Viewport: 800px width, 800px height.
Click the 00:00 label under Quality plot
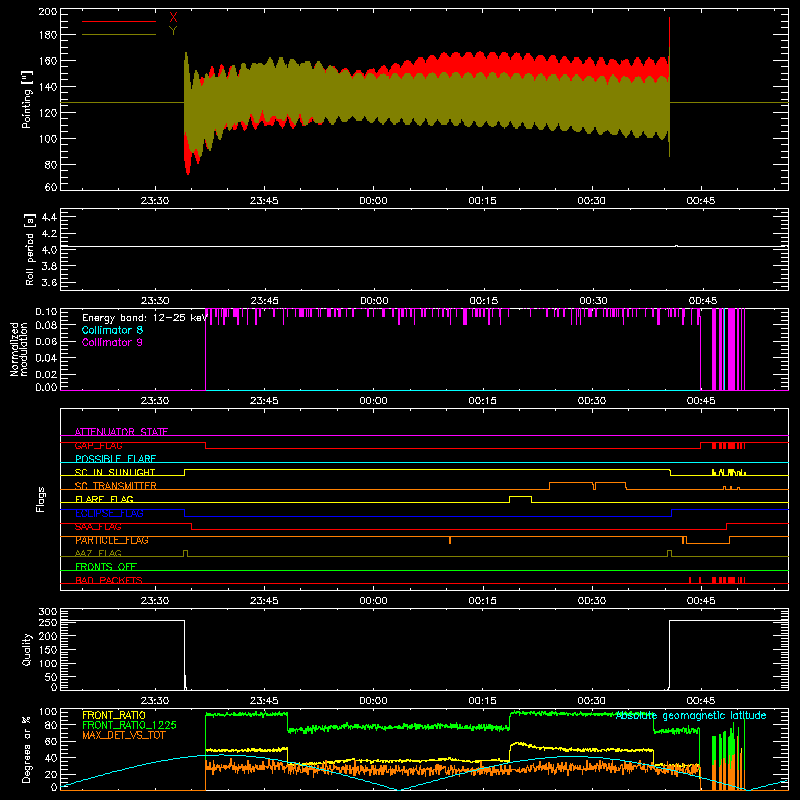tap(373, 701)
